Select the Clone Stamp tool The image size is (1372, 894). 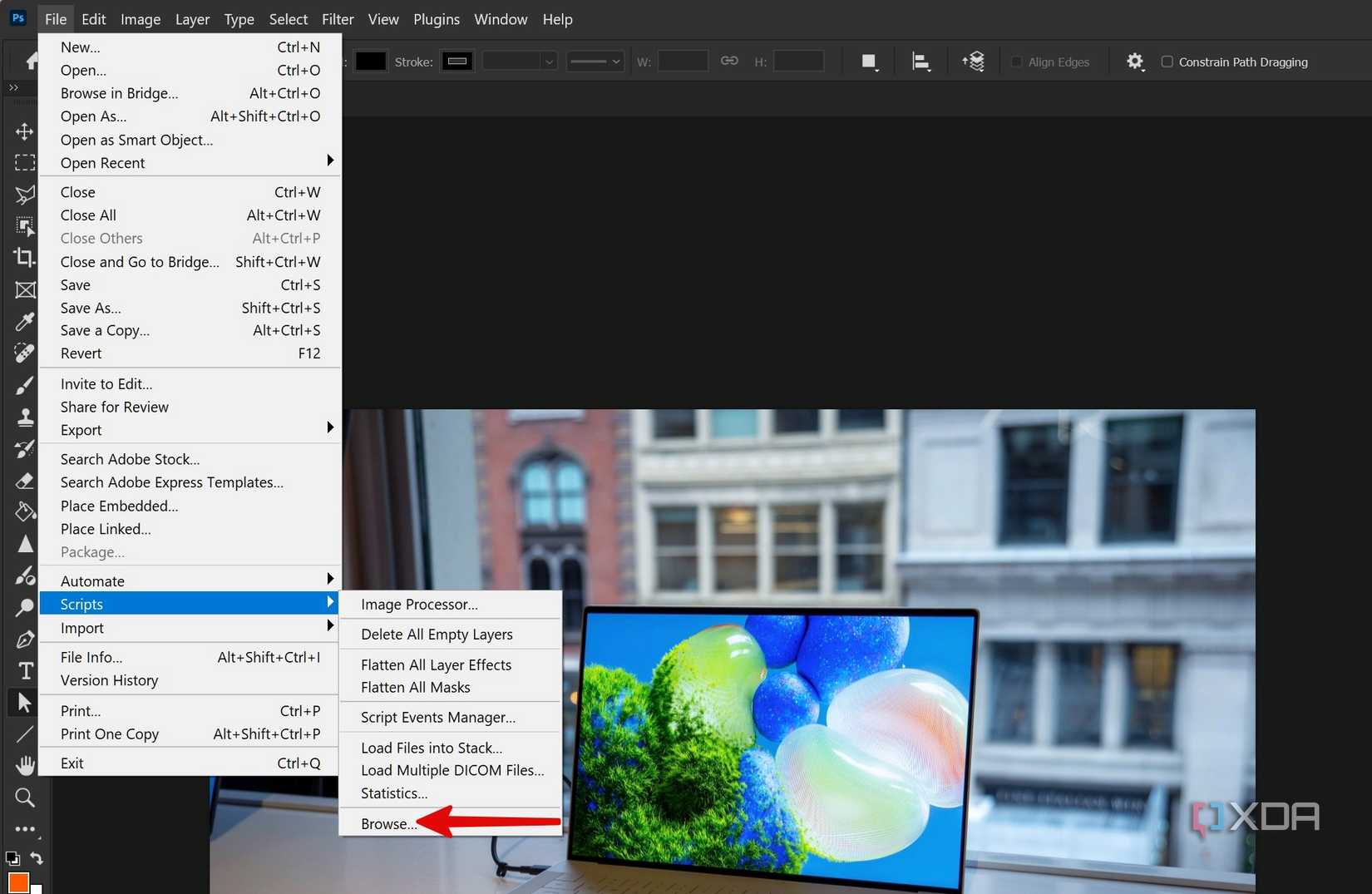click(x=24, y=417)
